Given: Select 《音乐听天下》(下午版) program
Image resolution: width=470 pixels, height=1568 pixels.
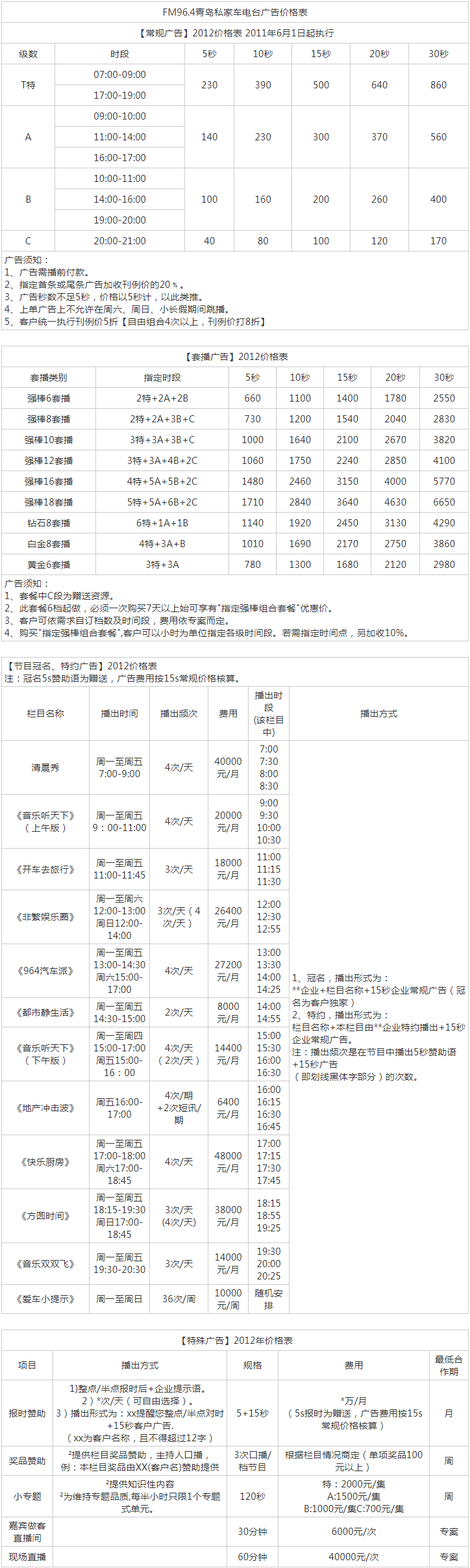Looking at the screenshot, I should coord(45,1054).
